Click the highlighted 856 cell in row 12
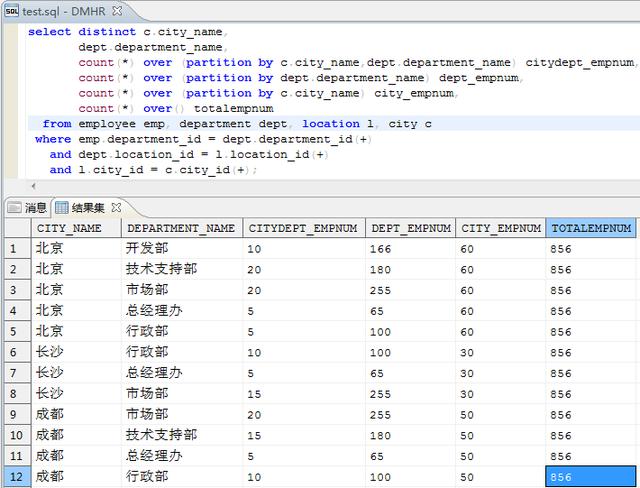 click(591, 477)
